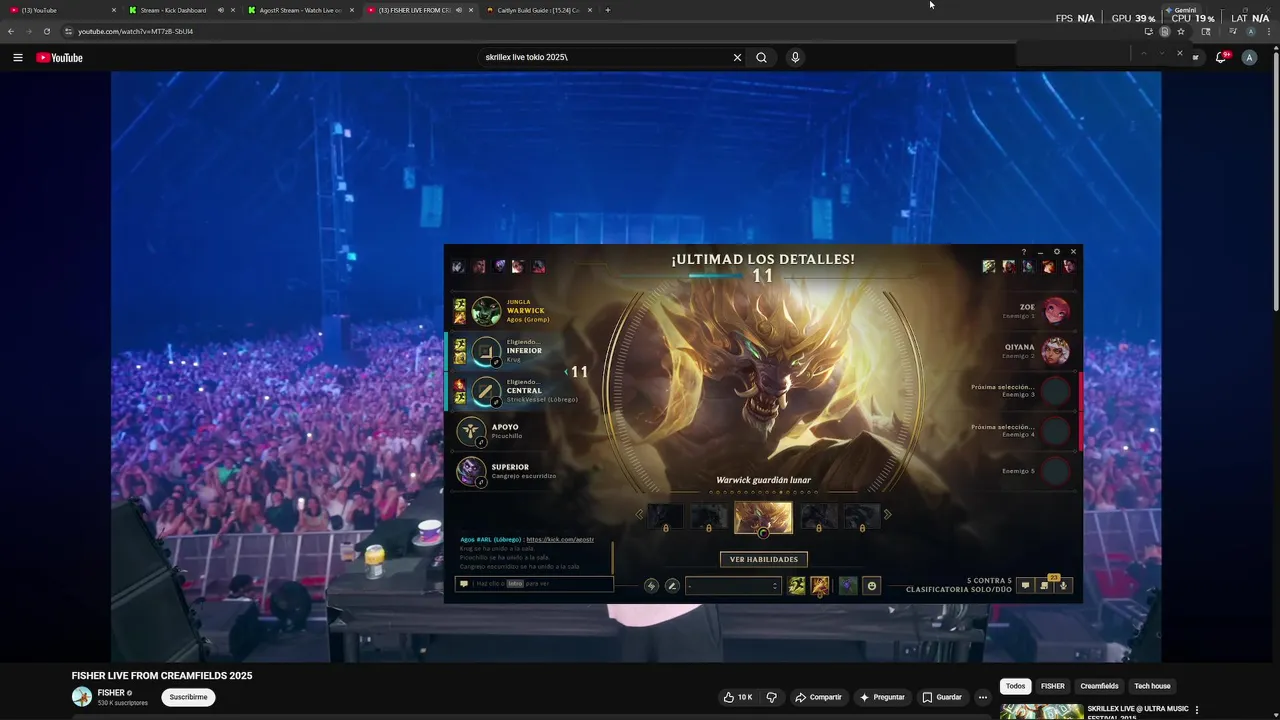Click Qiyana enemy champion portrait
1280x720 pixels.
click(x=1055, y=351)
